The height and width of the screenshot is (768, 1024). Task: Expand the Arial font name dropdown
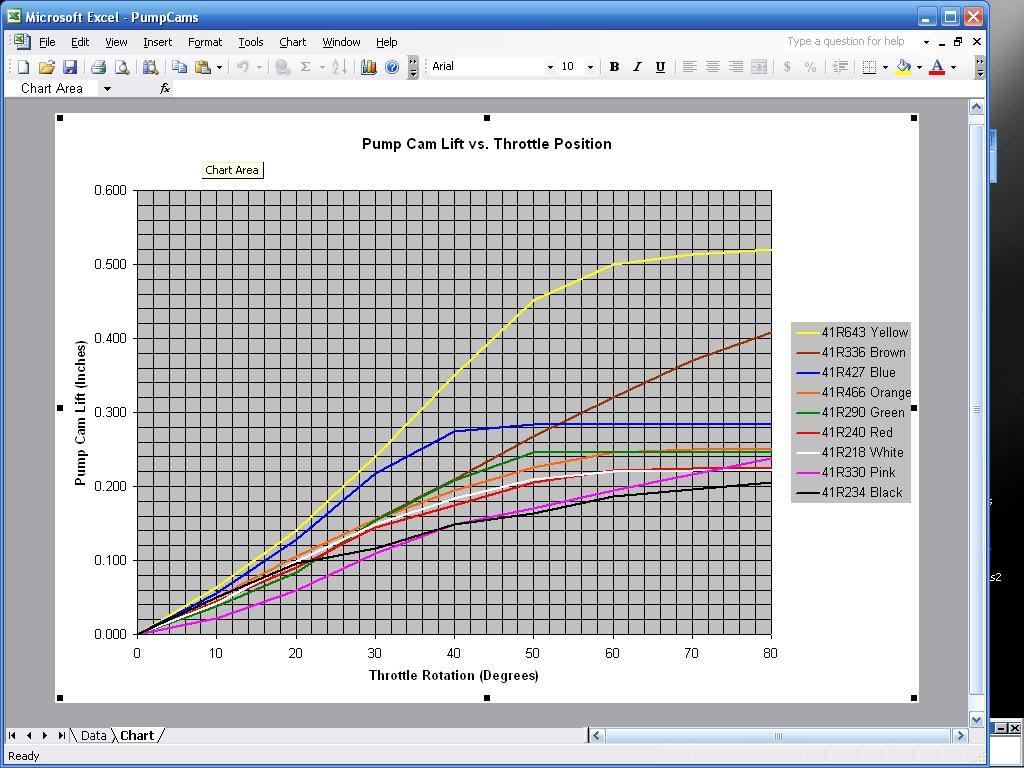549,67
